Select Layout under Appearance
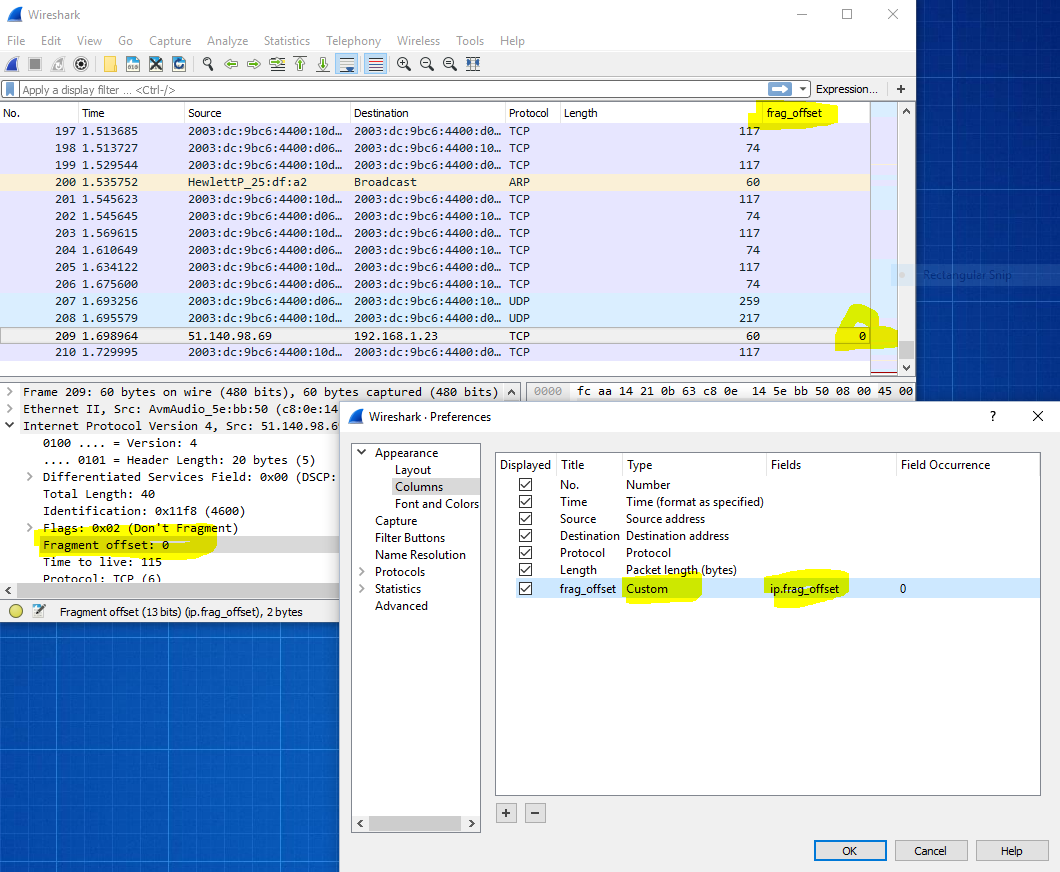Screen dimensions: 1060x872 click(x=413, y=470)
